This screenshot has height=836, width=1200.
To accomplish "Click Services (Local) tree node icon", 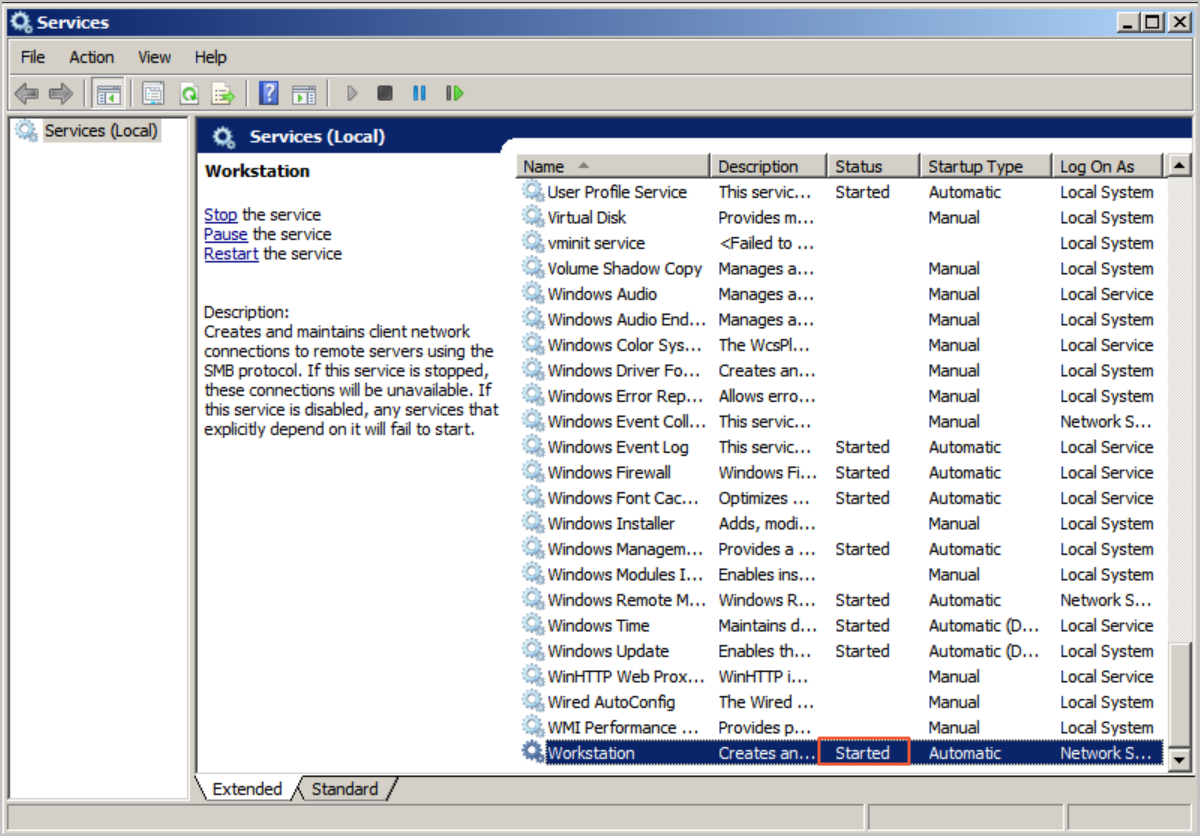I will point(27,131).
